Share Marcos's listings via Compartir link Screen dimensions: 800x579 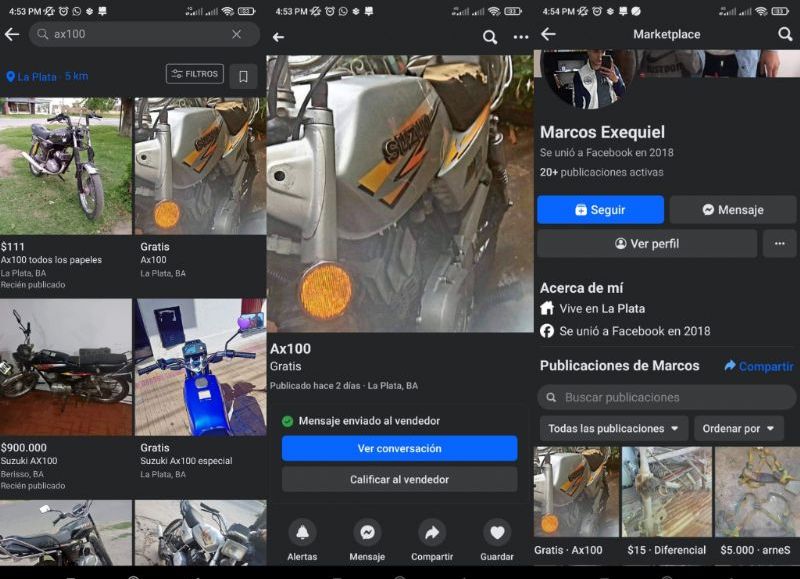(x=759, y=366)
